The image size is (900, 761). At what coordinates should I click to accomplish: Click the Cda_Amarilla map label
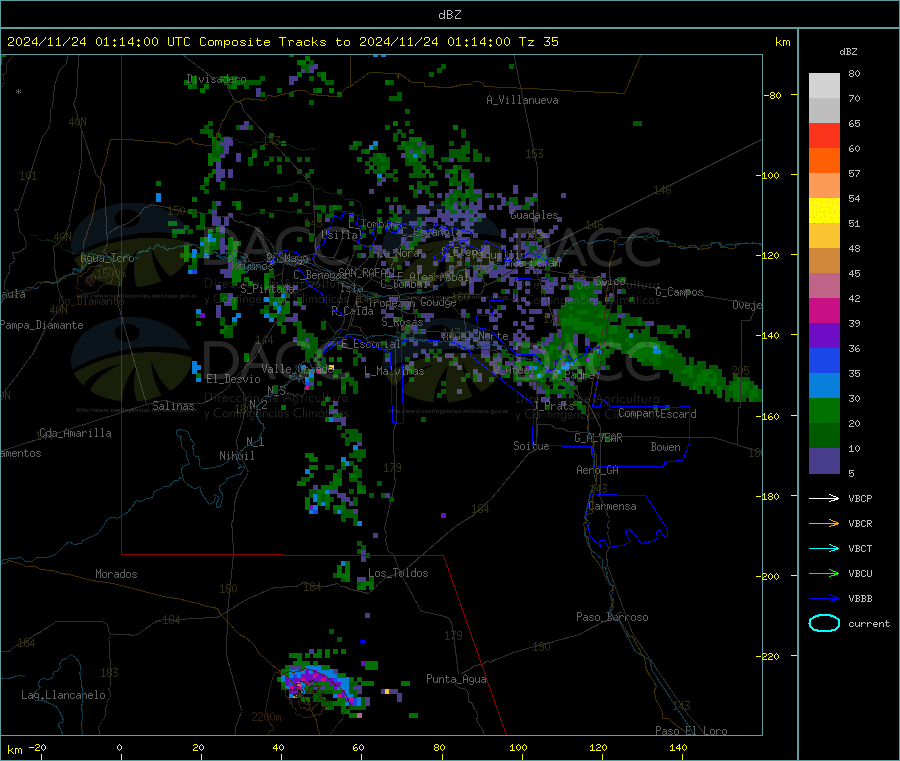pyautogui.click(x=75, y=433)
